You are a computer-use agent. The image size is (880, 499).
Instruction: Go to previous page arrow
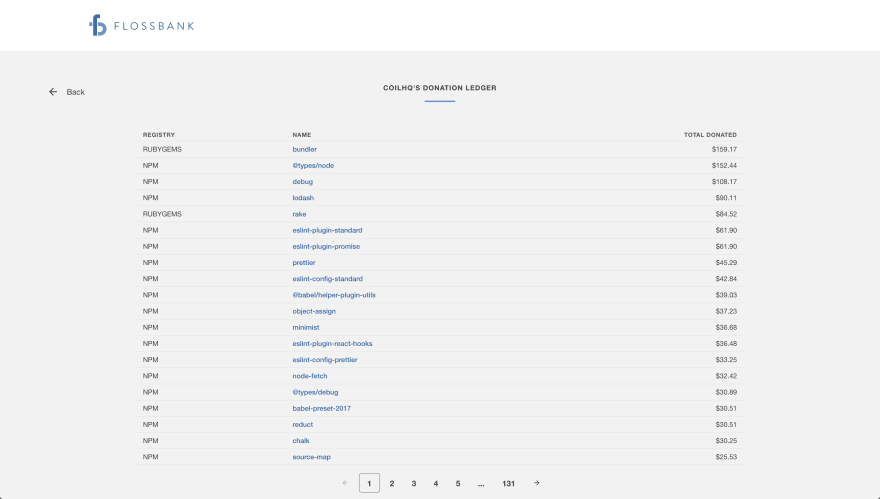(345, 483)
